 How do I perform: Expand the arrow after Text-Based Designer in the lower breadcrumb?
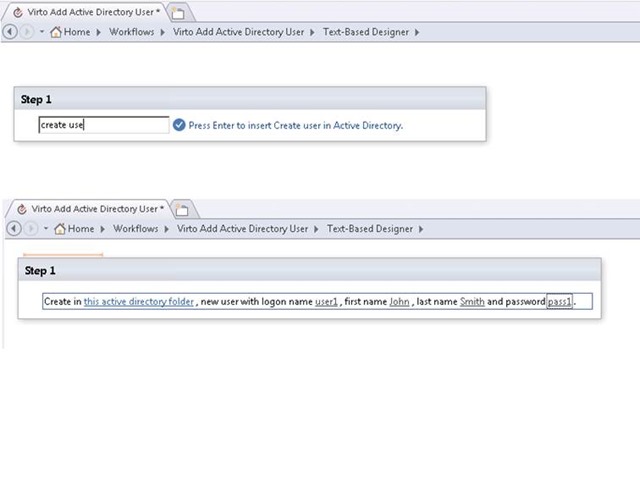point(419,229)
